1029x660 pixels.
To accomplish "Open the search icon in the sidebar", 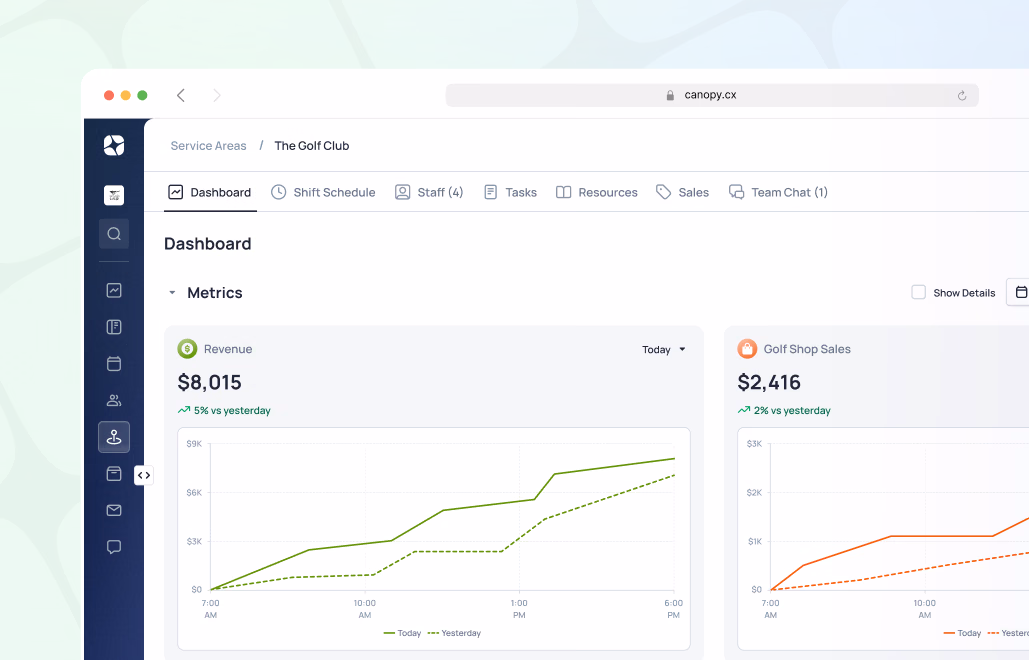I will [x=114, y=234].
